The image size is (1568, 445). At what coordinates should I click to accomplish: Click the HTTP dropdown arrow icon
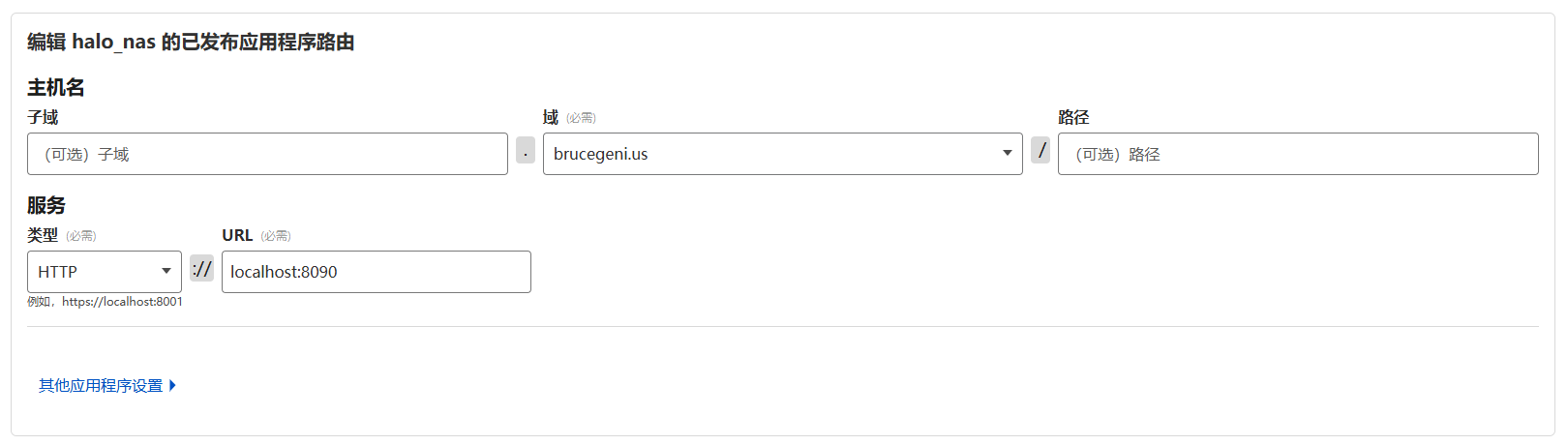point(166,271)
